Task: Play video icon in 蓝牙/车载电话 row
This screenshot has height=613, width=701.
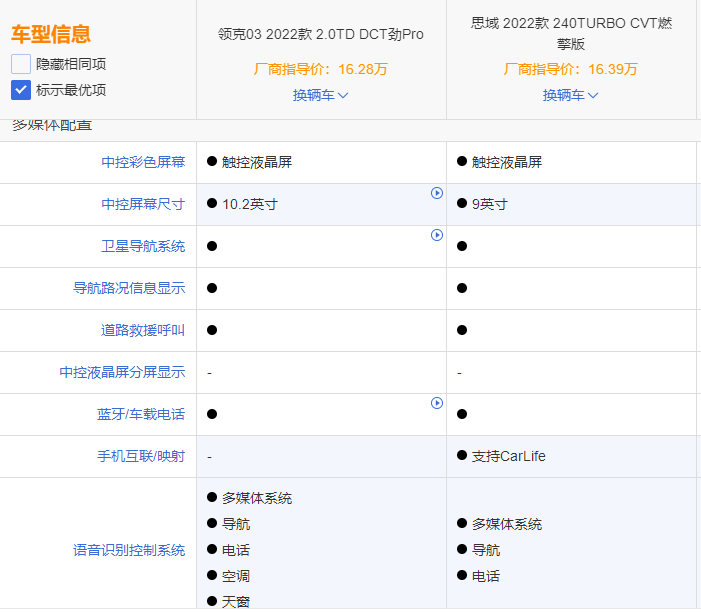Action: [437, 403]
